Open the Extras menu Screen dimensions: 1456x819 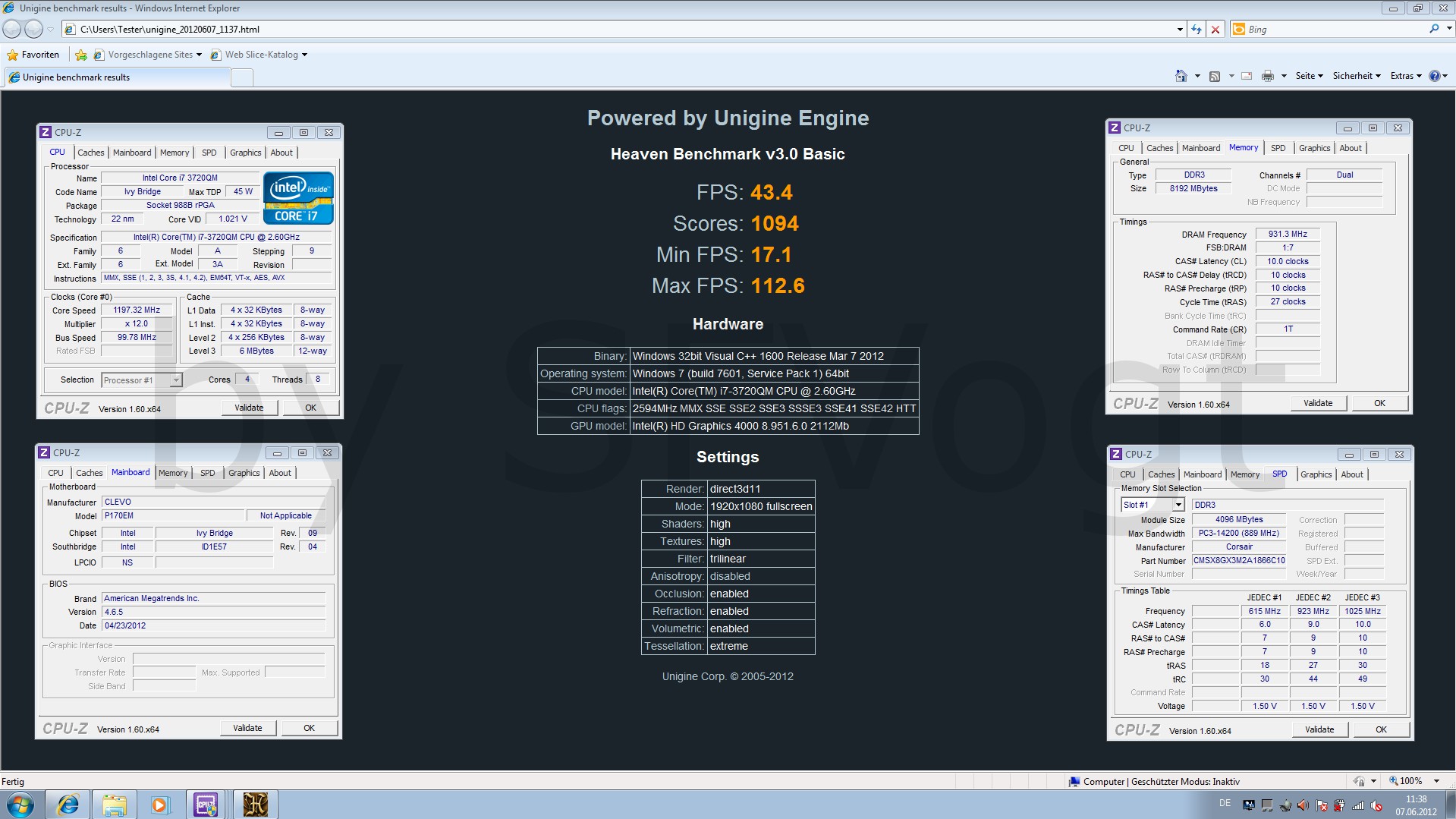pos(1406,76)
